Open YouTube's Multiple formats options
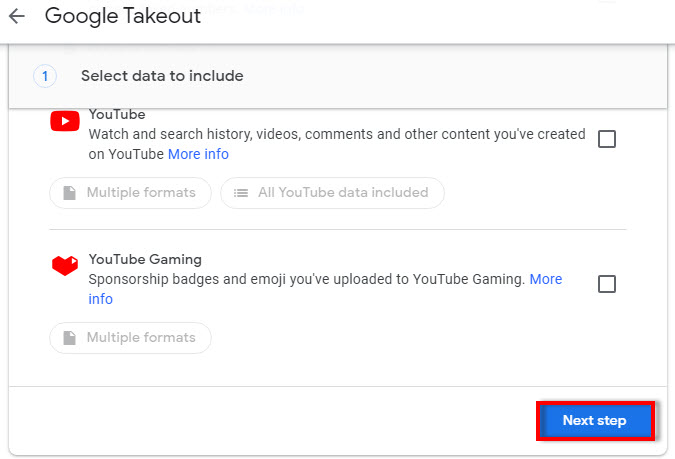The width and height of the screenshot is (675, 459). pyautogui.click(x=130, y=193)
